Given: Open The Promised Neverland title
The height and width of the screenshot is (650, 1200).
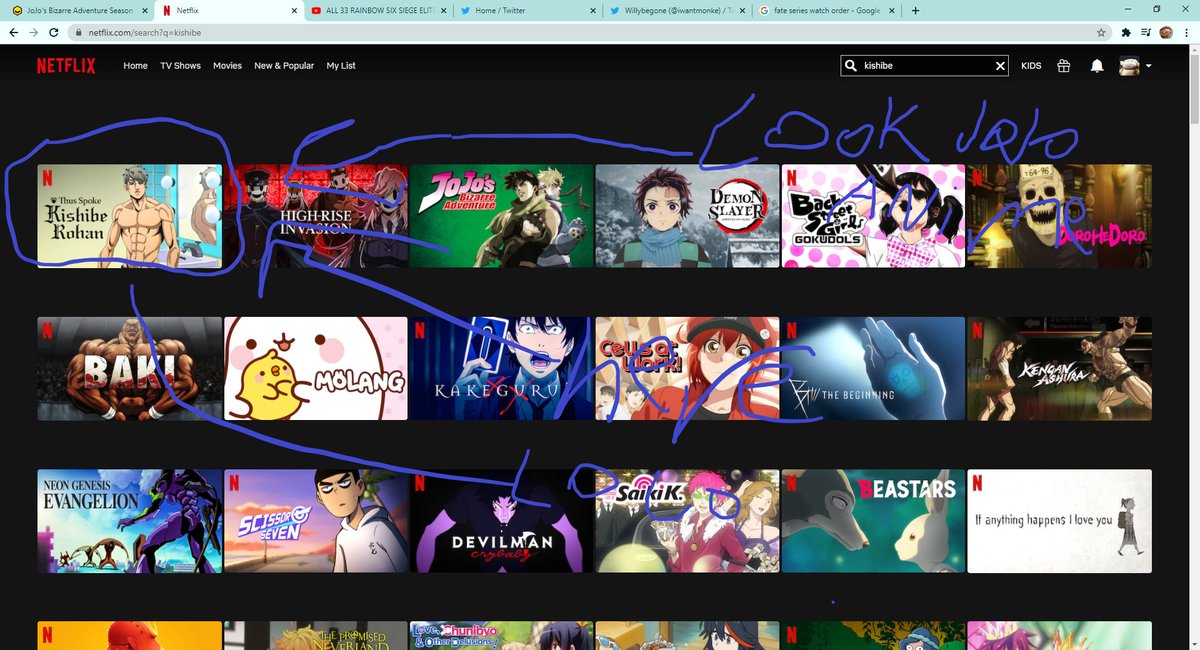Looking at the screenshot, I should point(316,636).
